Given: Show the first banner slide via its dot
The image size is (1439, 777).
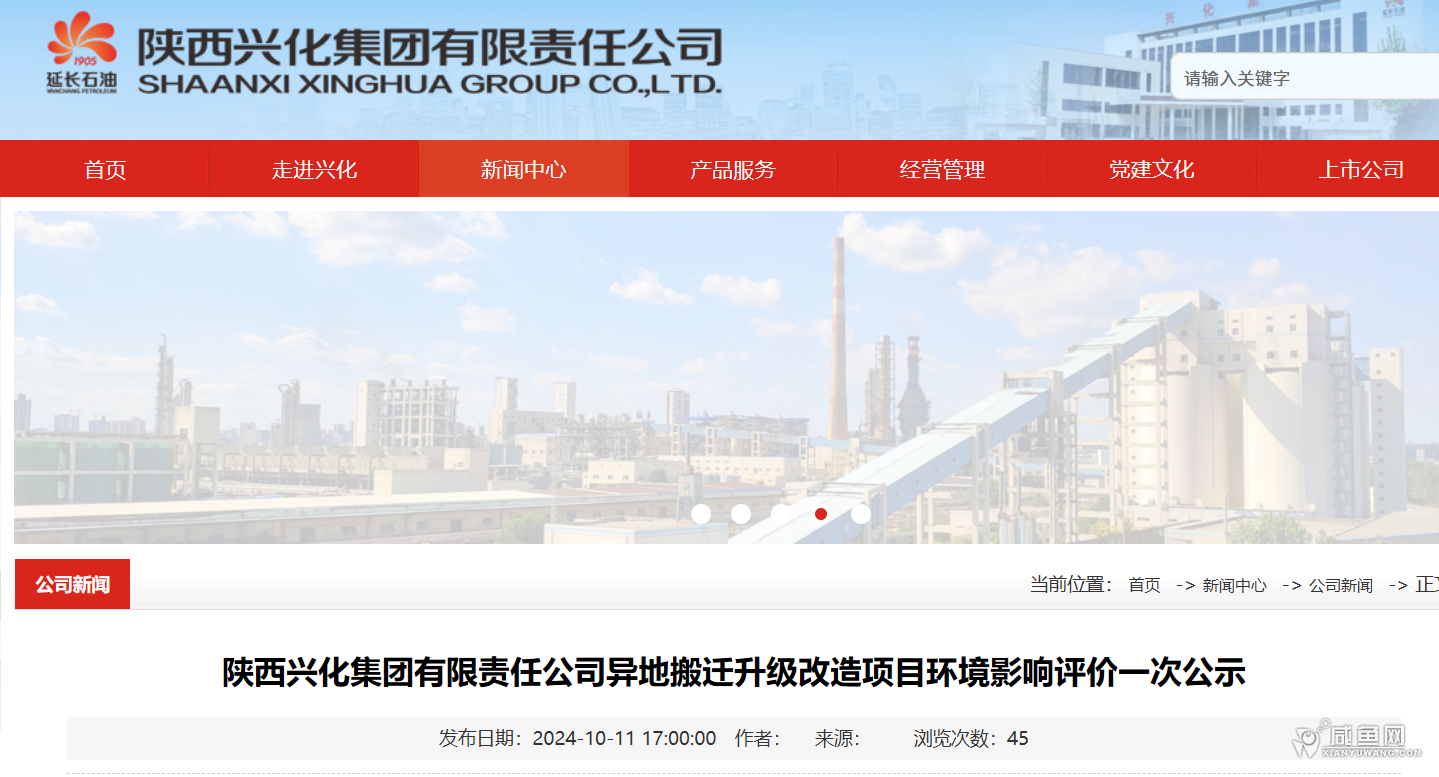Looking at the screenshot, I should coord(701,514).
